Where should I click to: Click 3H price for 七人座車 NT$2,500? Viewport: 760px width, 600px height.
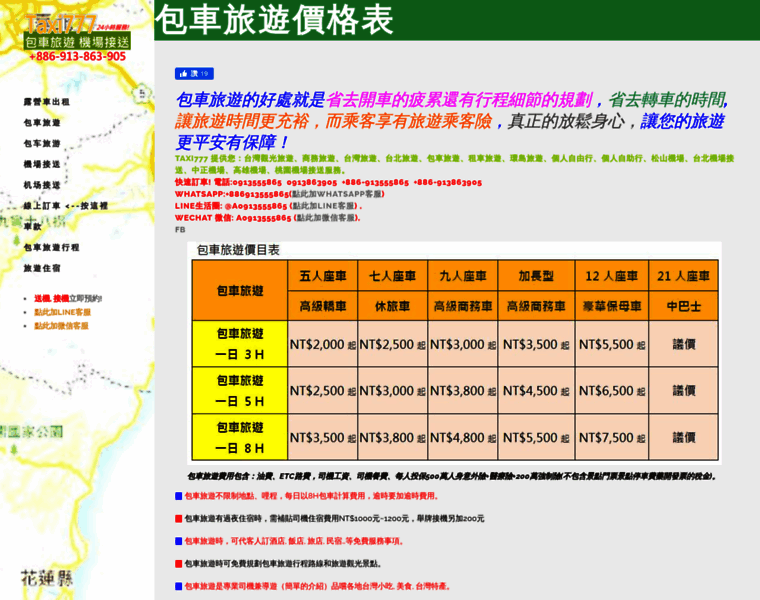(393, 344)
